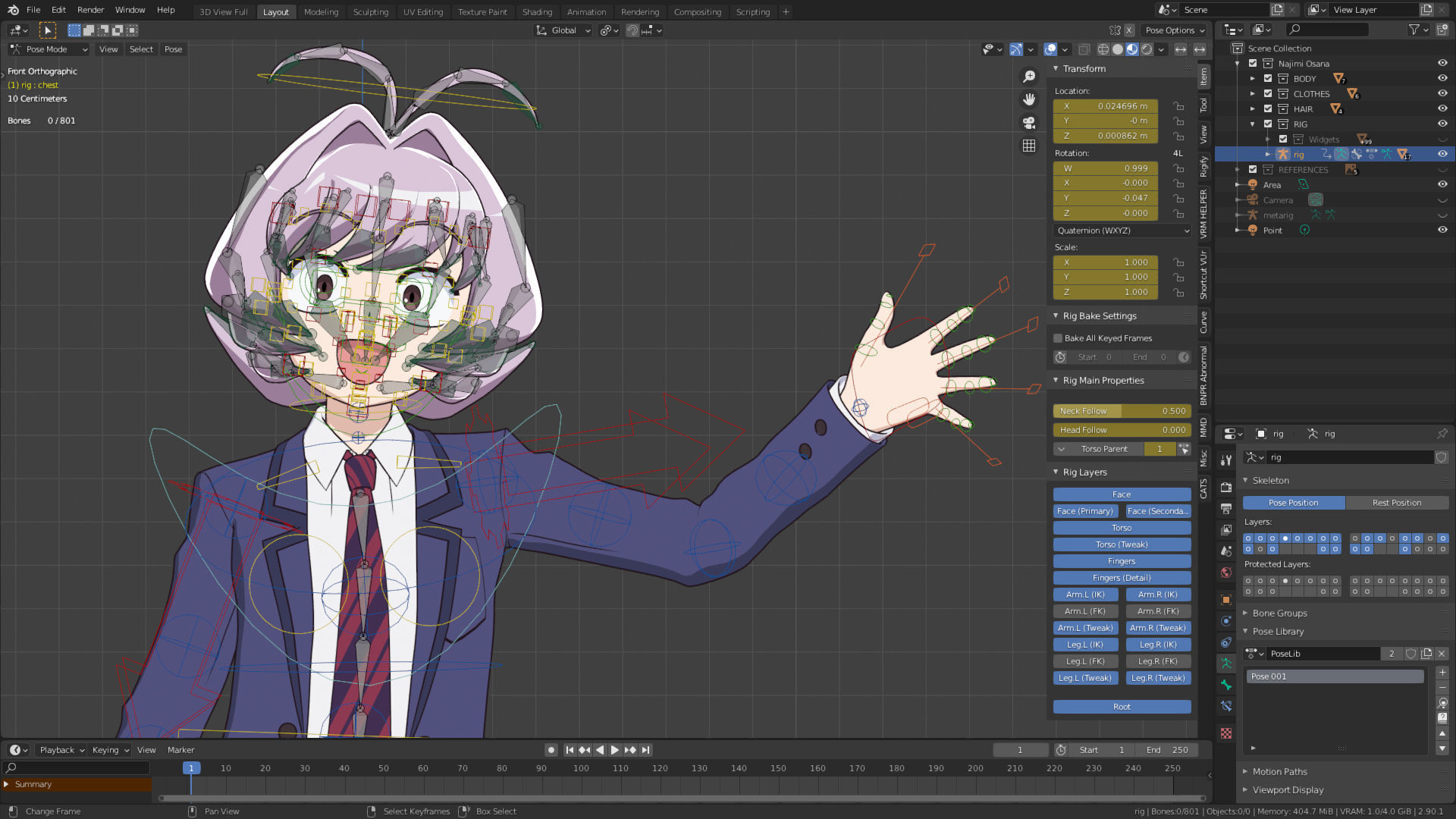Collapse the Transform panel
The image size is (1456, 819).
1056,68
